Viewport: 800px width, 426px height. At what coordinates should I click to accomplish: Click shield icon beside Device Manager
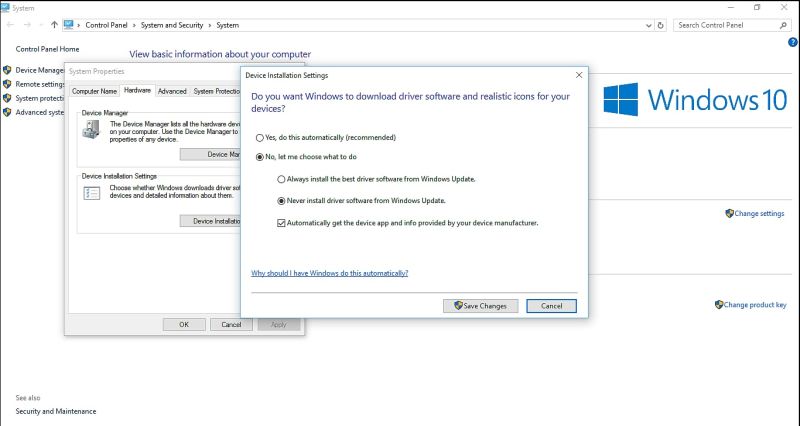click(7, 70)
